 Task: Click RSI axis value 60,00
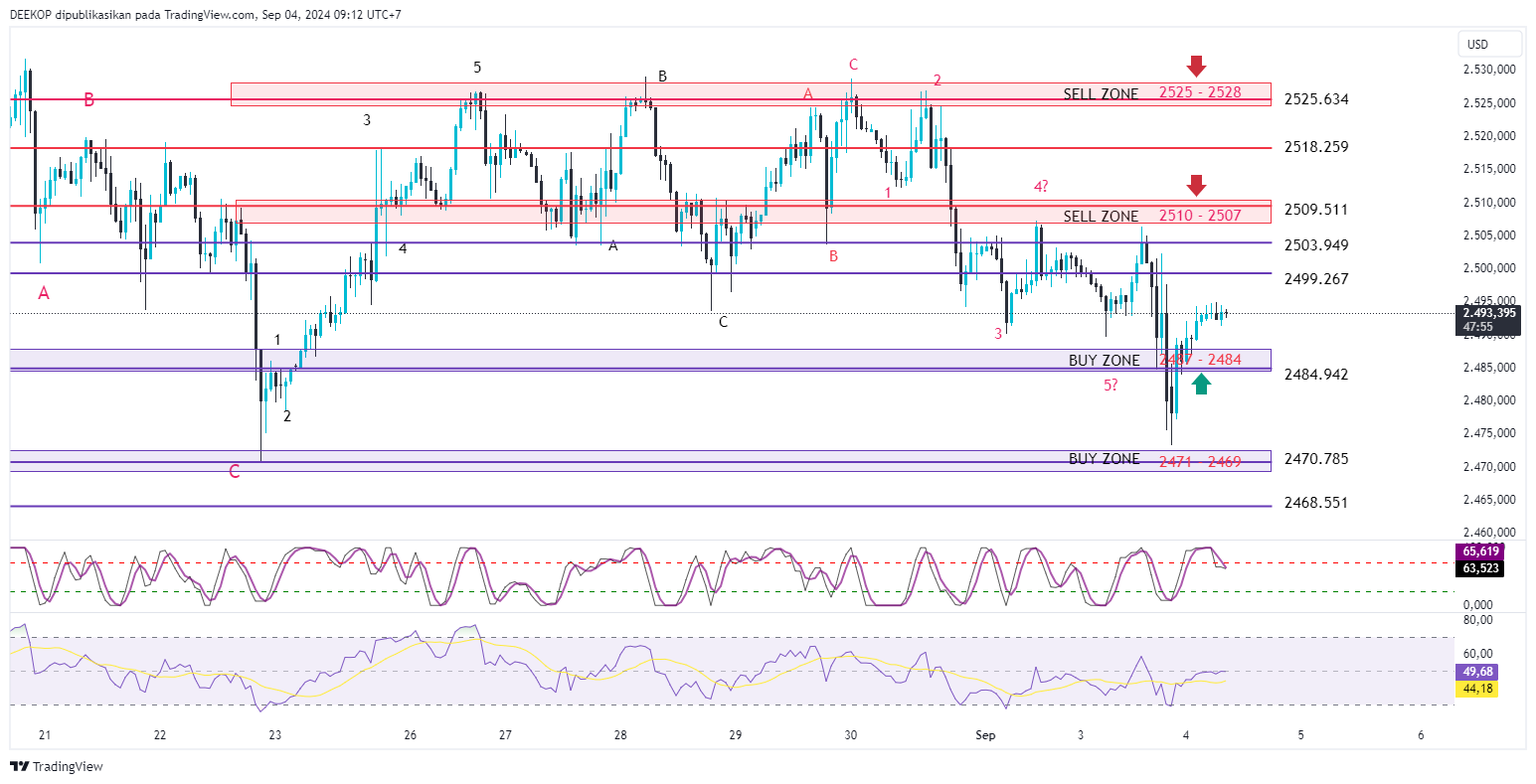1478,654
